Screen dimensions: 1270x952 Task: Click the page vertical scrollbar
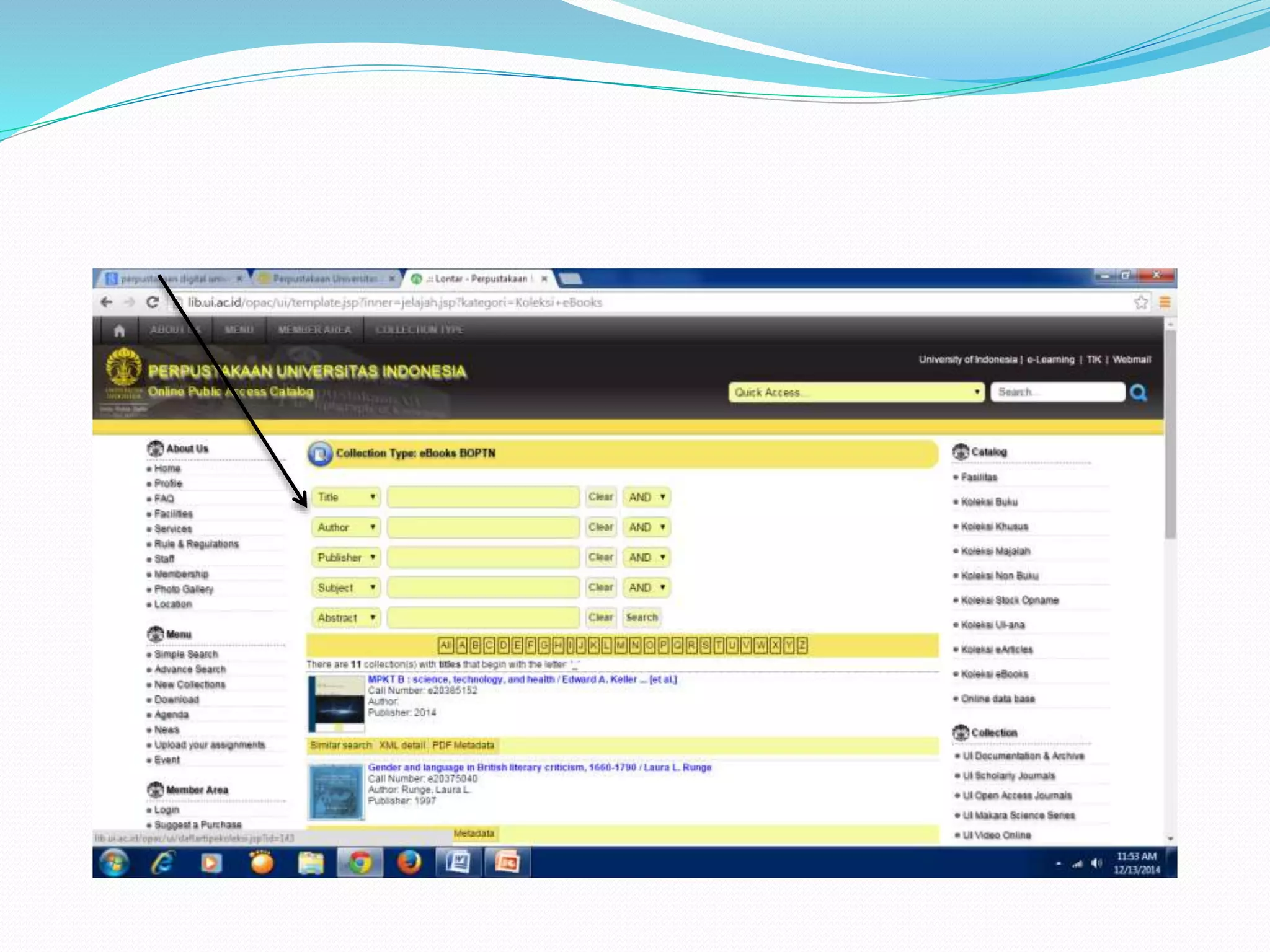[x=1170, y=434]
